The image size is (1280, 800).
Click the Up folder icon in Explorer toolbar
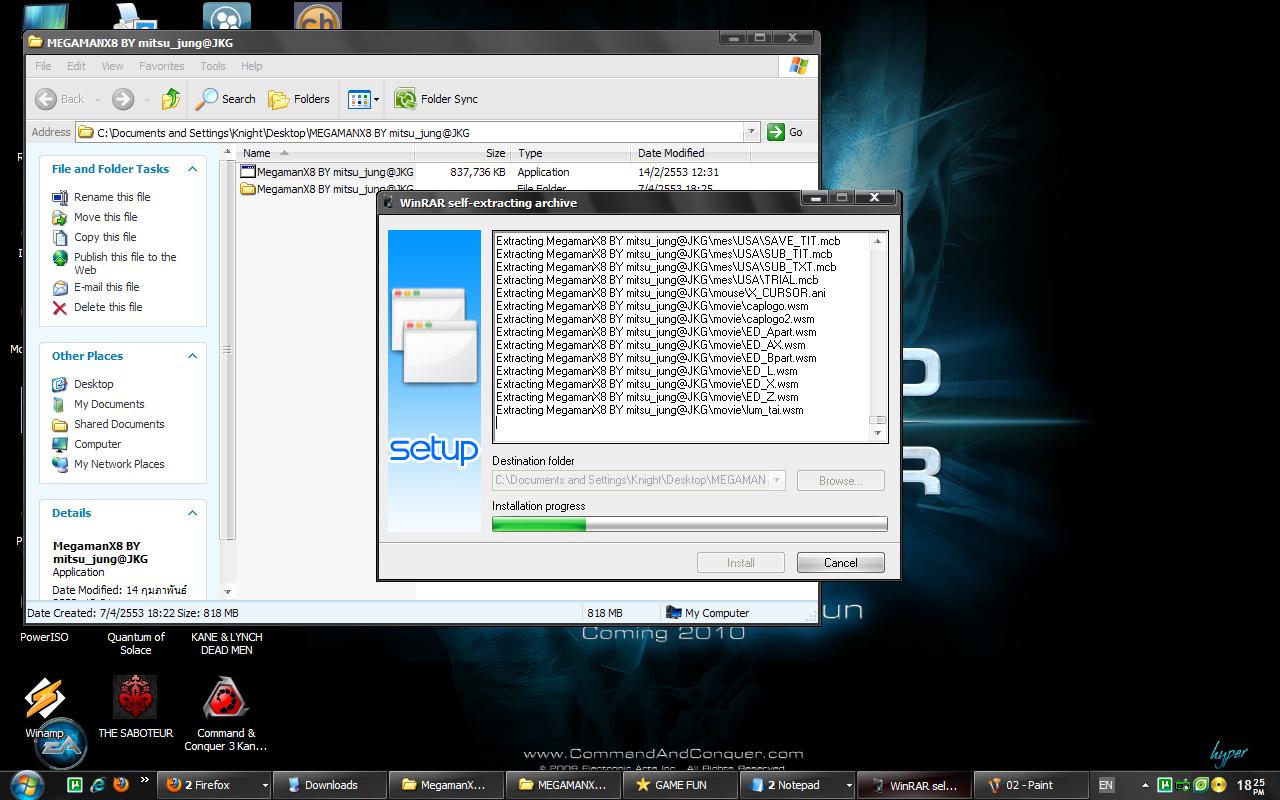pyautogui.click(x=171, y=98)
